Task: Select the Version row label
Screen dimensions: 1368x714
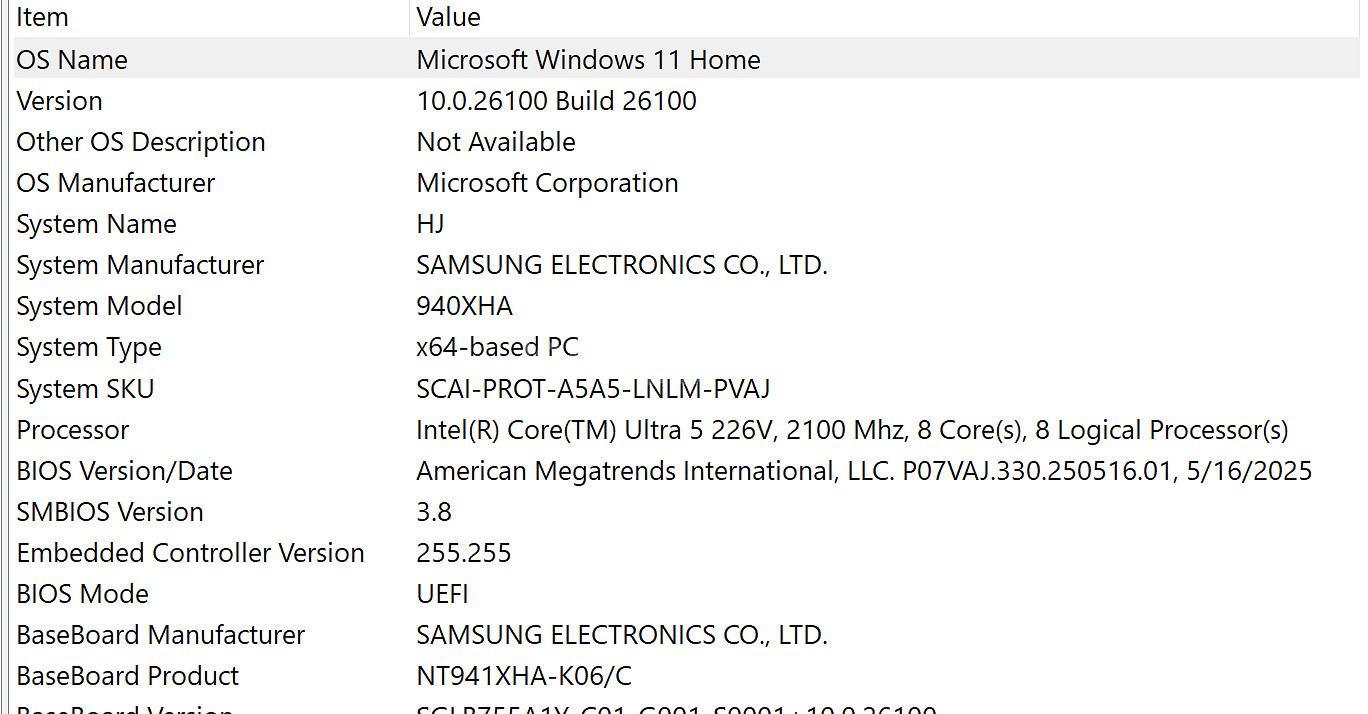Action: point(60,101)
